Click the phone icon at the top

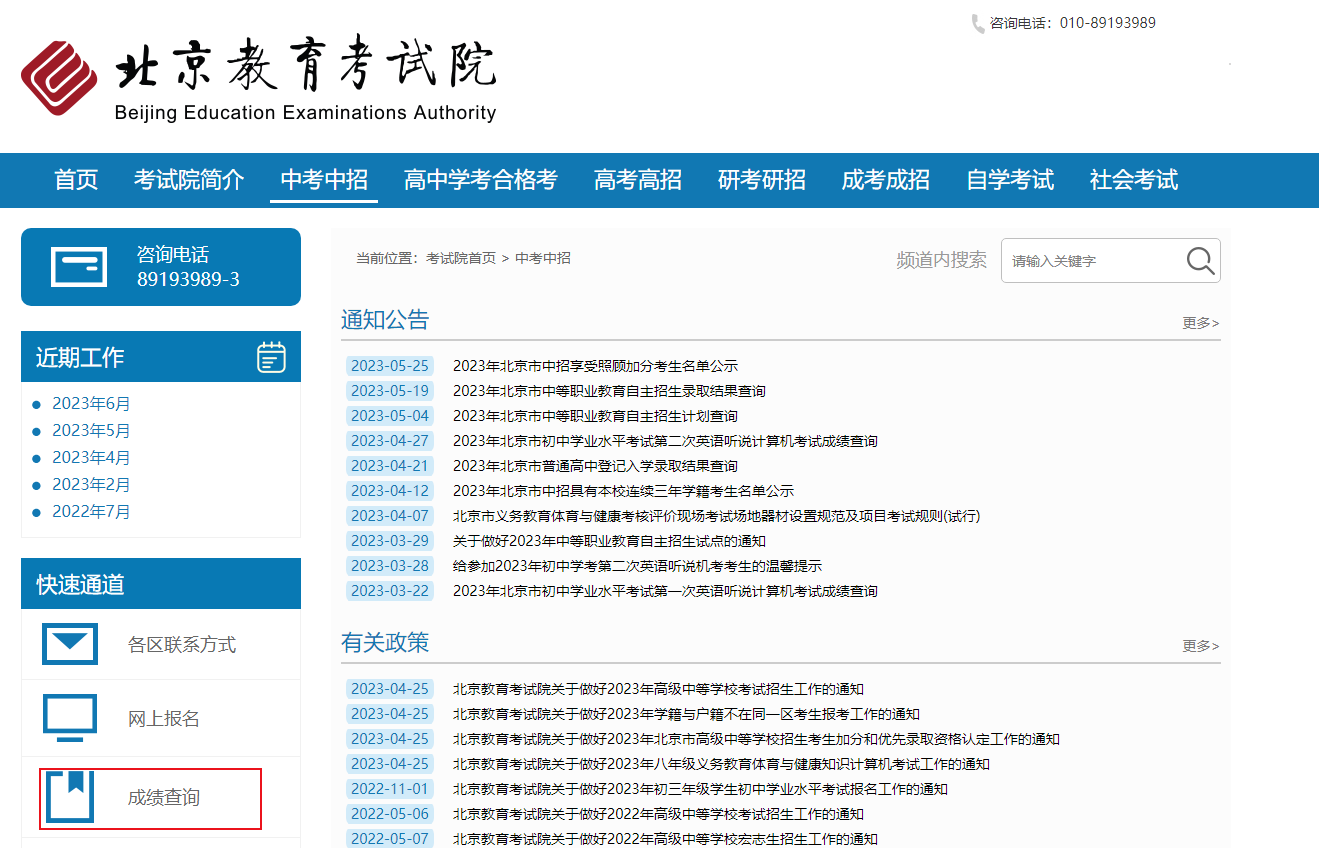977,23
